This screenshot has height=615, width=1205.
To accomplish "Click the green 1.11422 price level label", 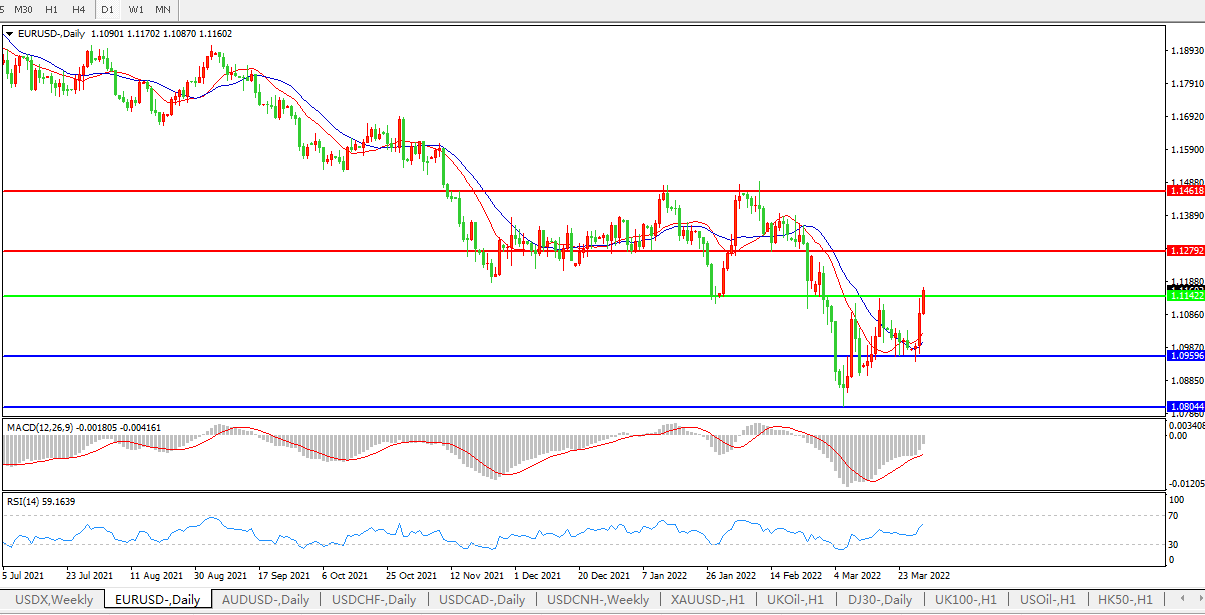I will click(x=1186, y=296).
